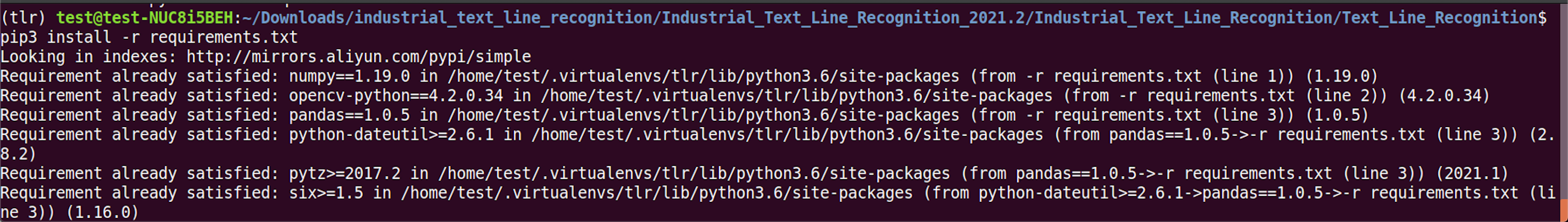This screenshot has width=1568, height=222.
Task: Click the opencv-python==4.2.0.34 requirement text
Action: click(396, 95)
